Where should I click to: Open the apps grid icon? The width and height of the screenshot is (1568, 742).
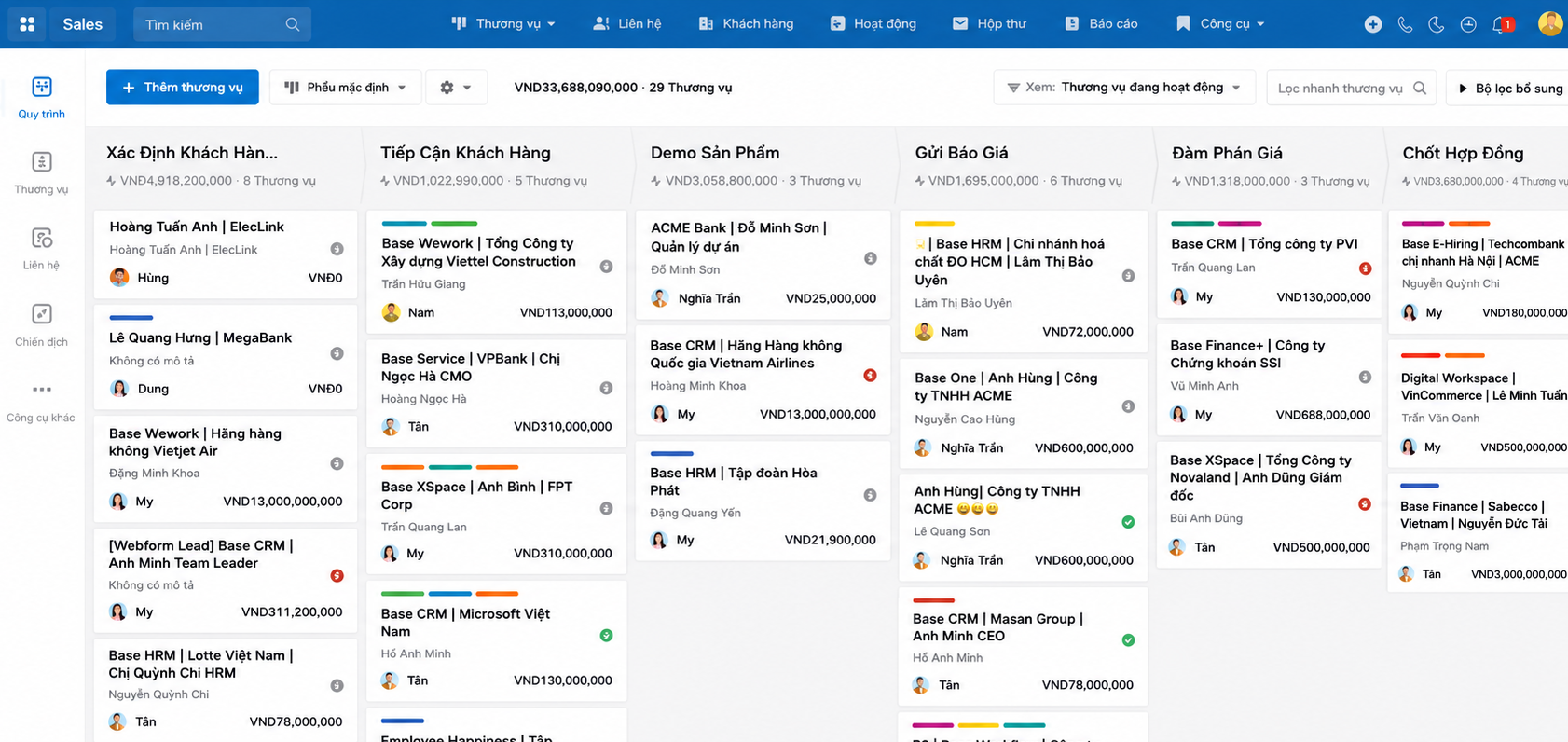pyautogui.click(x=27, y=24)
